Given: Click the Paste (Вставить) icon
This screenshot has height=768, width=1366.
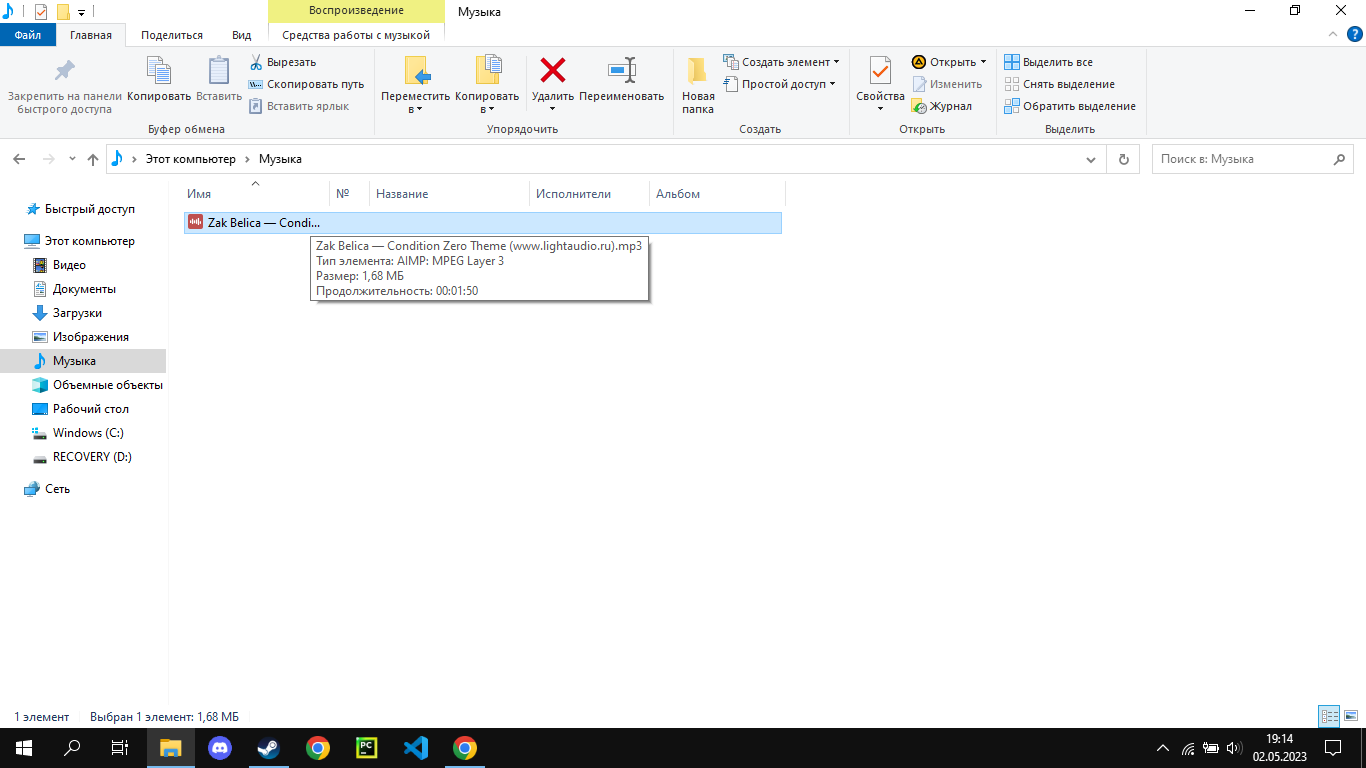Looking at the screenshot, I should point(219,70).
